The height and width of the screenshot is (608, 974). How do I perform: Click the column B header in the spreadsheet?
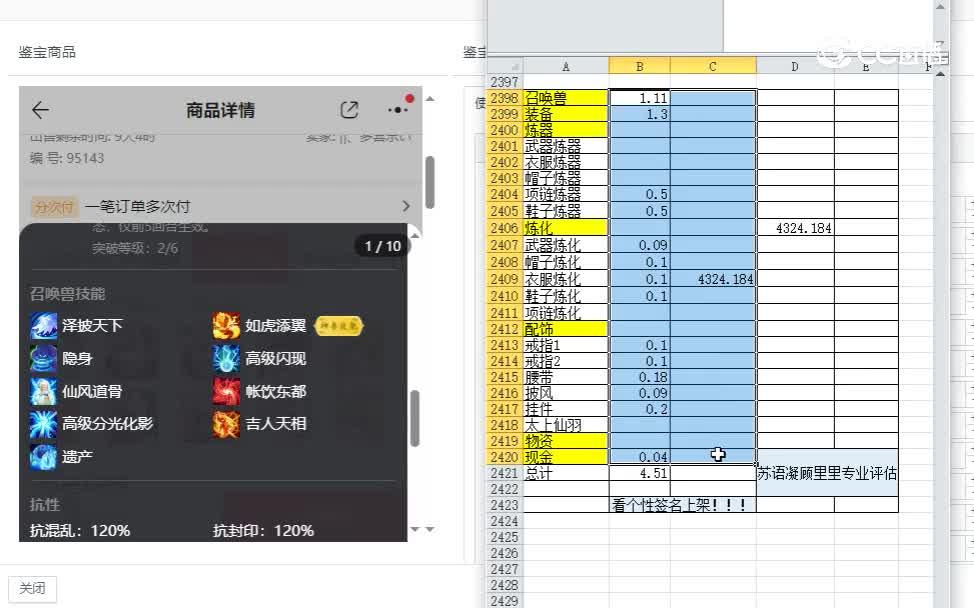(639, 65)
